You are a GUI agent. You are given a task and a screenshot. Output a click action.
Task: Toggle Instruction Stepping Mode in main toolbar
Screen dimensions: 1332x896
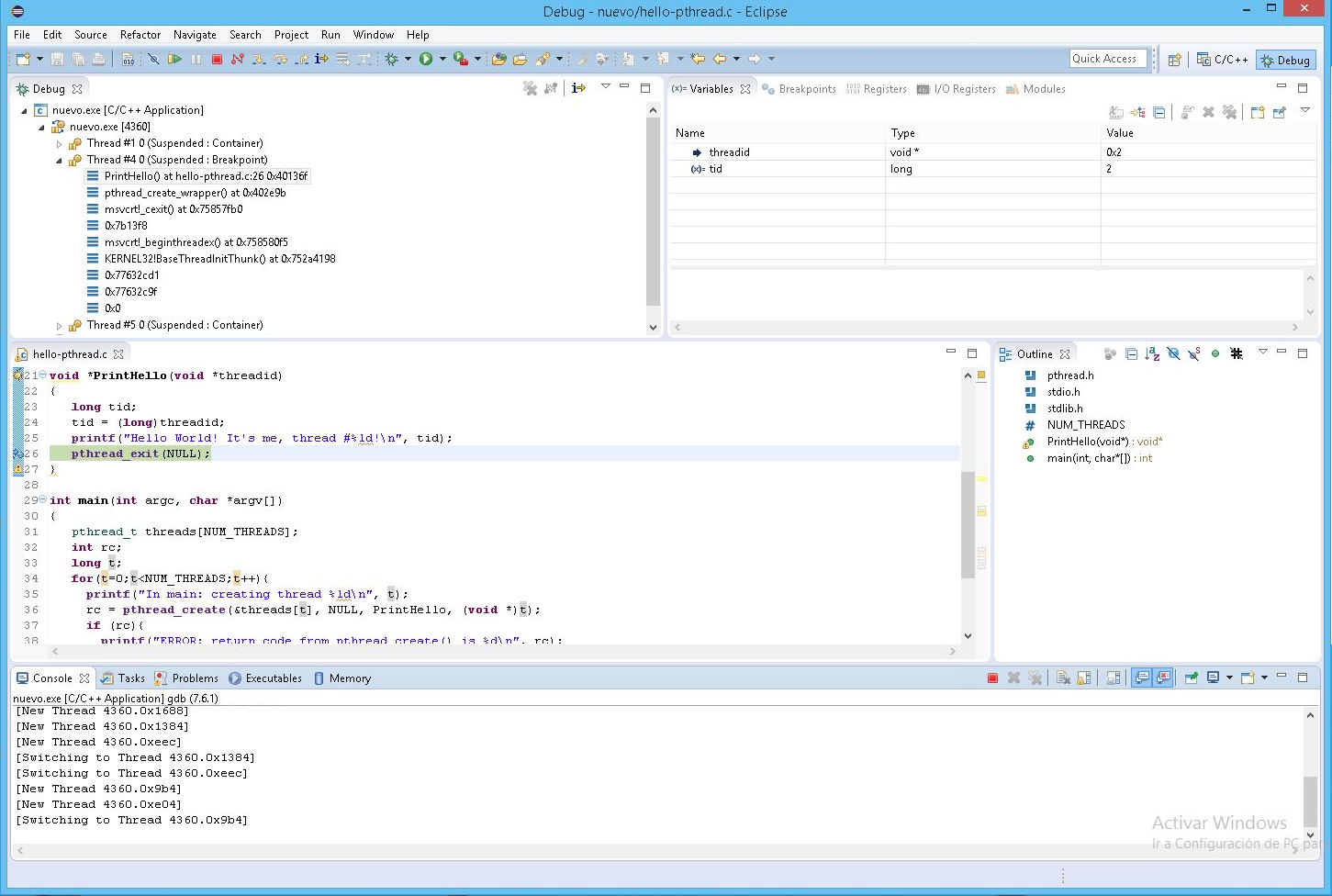tap(321, 59)
